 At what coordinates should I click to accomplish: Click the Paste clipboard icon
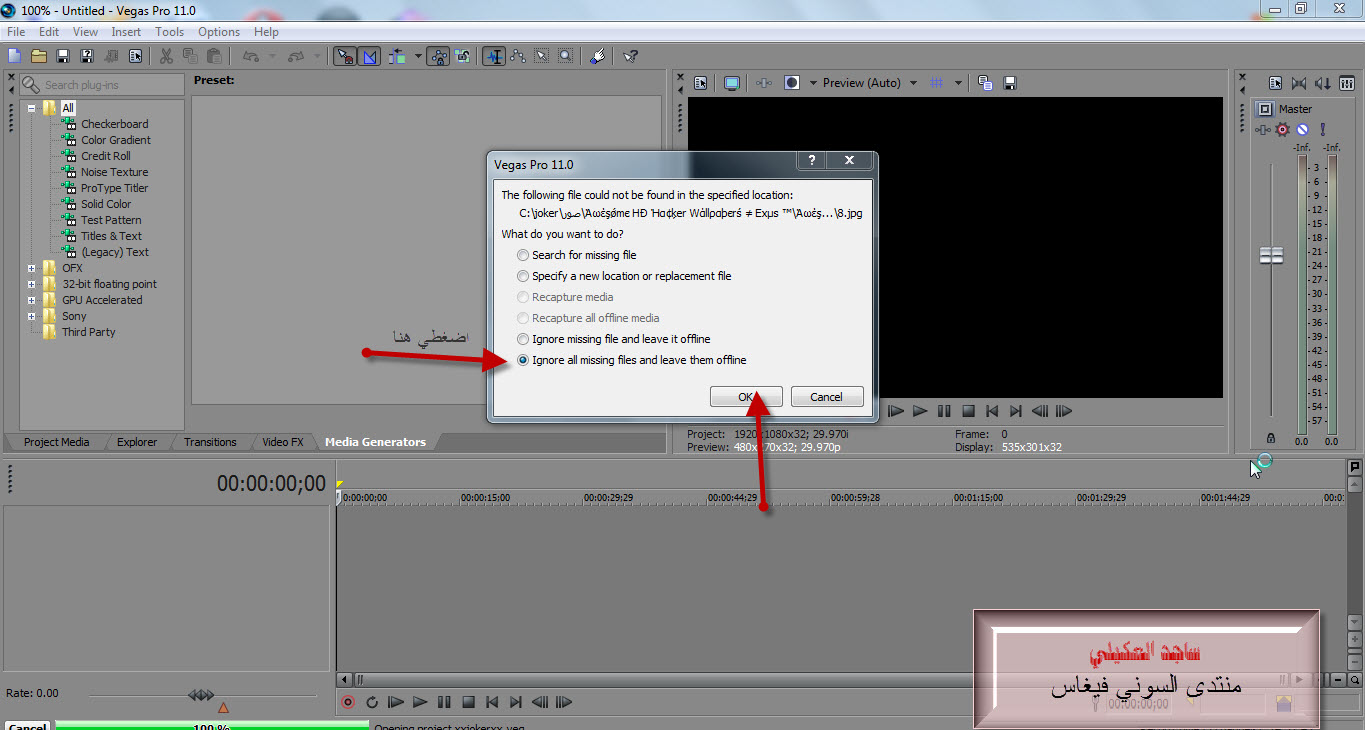(x=213, y=56)
